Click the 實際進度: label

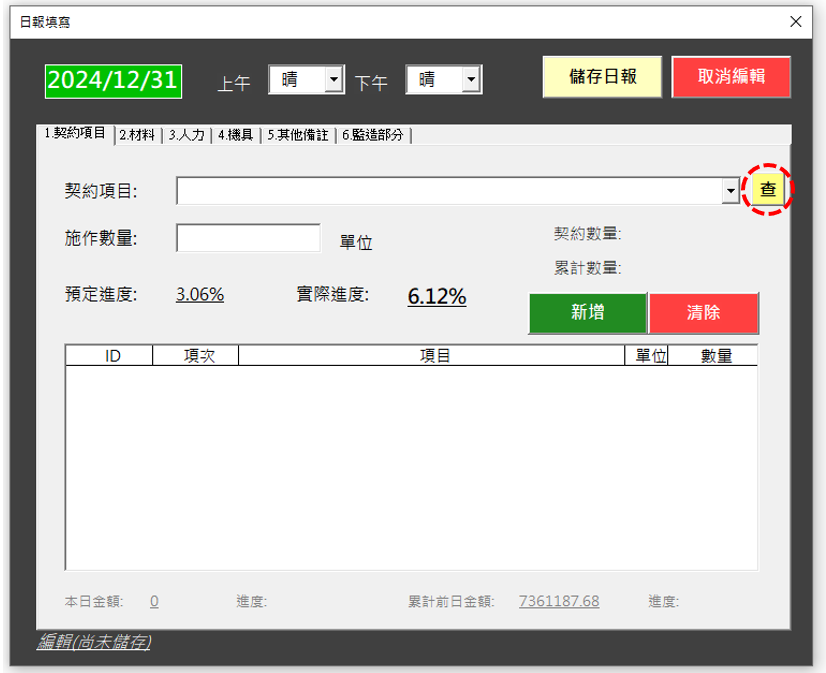(332, 294)
